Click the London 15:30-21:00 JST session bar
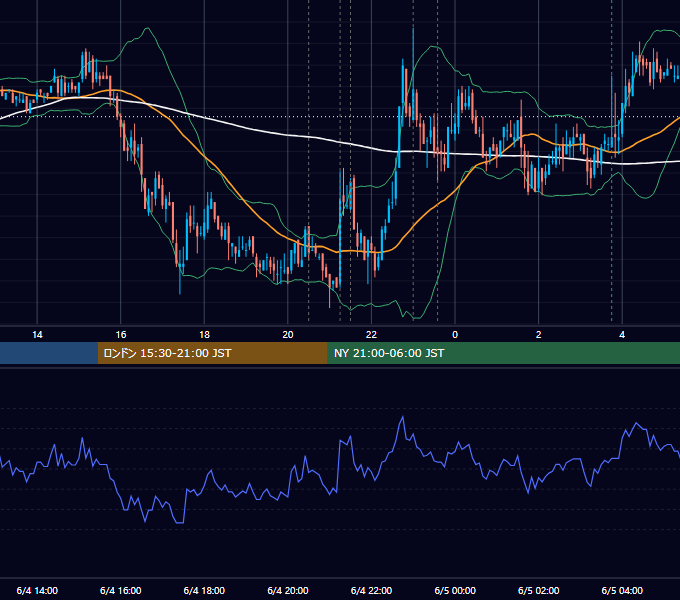This screenshot has width=680, height=600. (212, 353)
